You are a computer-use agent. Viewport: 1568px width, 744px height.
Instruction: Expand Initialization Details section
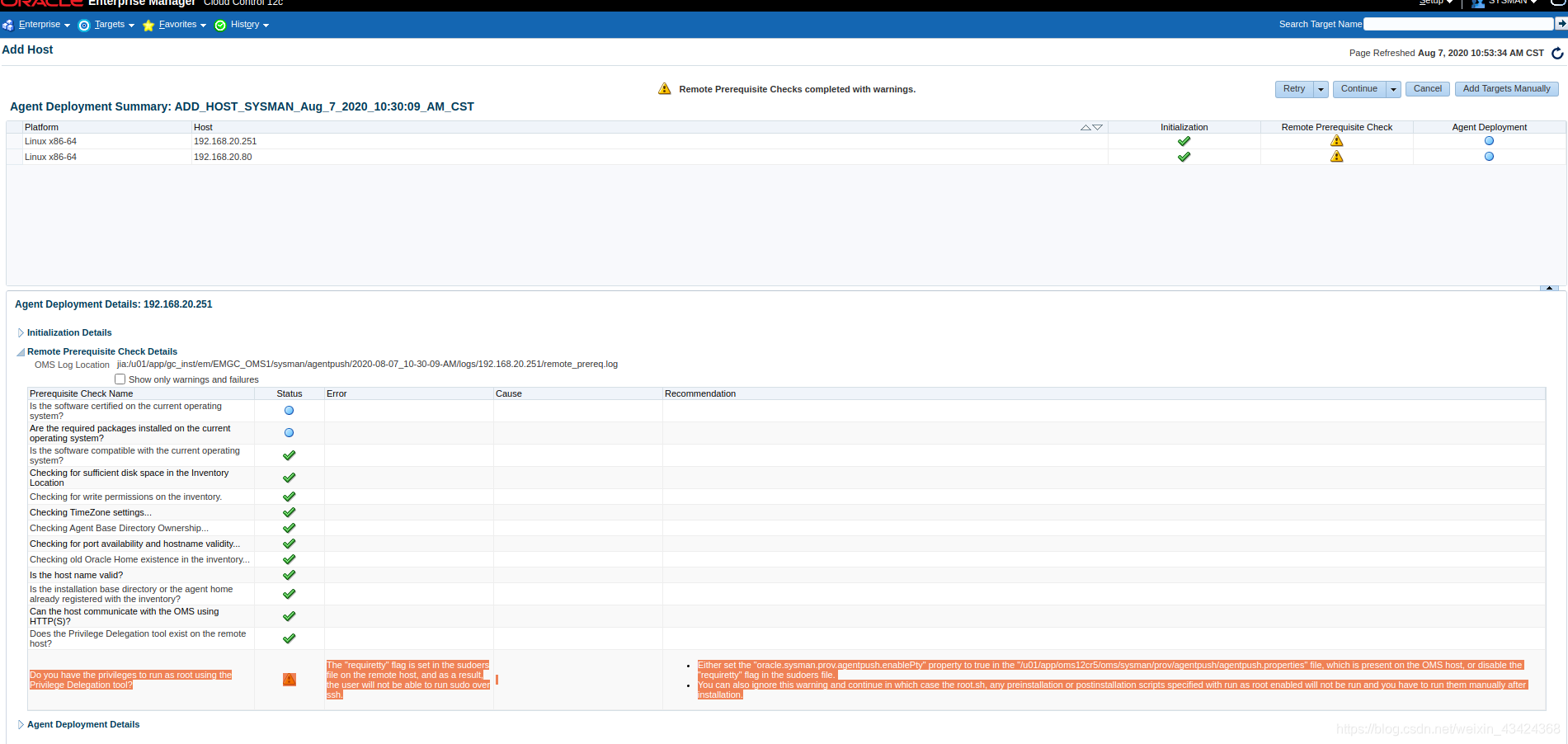pyautogui.click(x=21, y=333)
